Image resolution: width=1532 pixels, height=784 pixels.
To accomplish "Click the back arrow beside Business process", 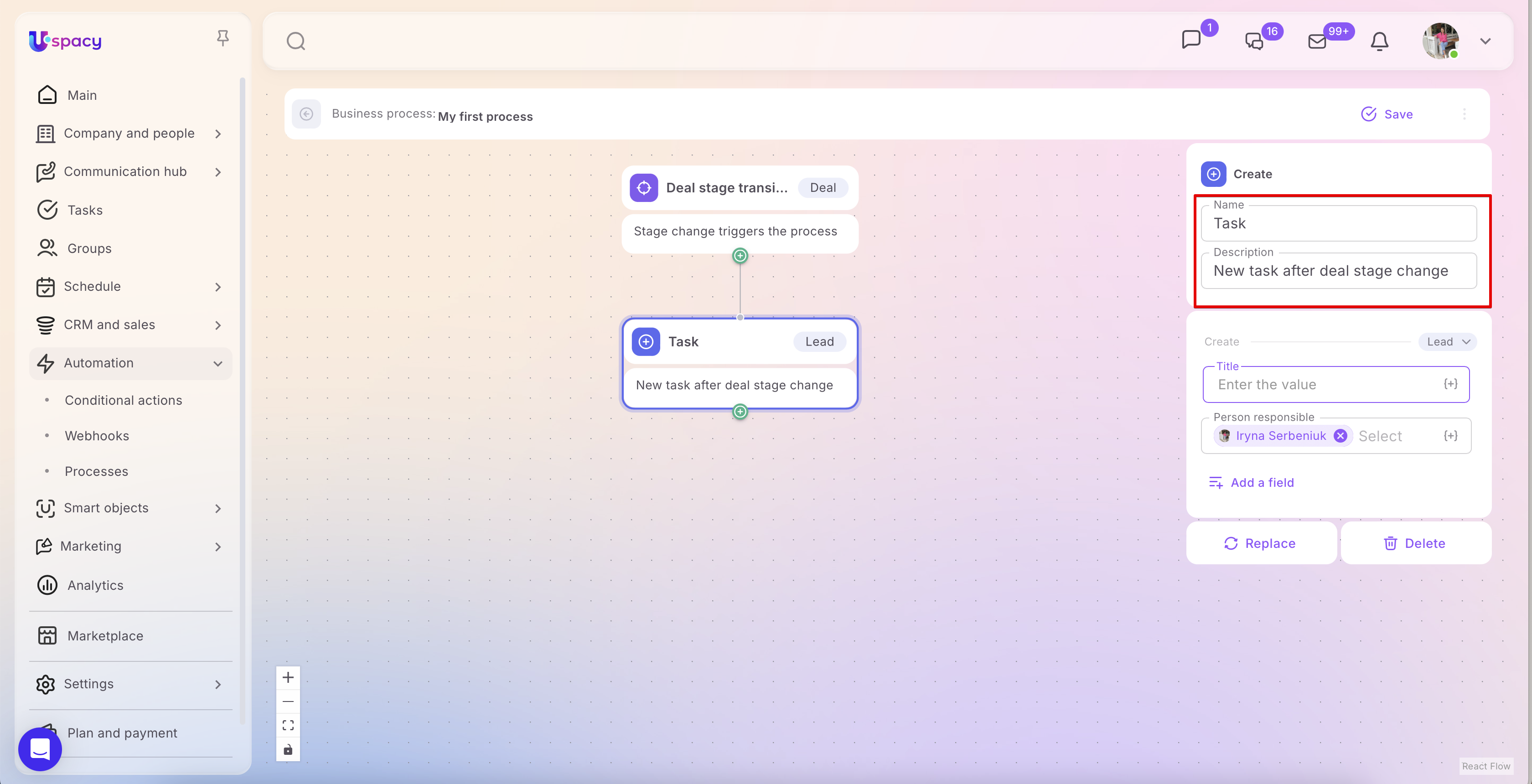I will [x=306, y=113].
